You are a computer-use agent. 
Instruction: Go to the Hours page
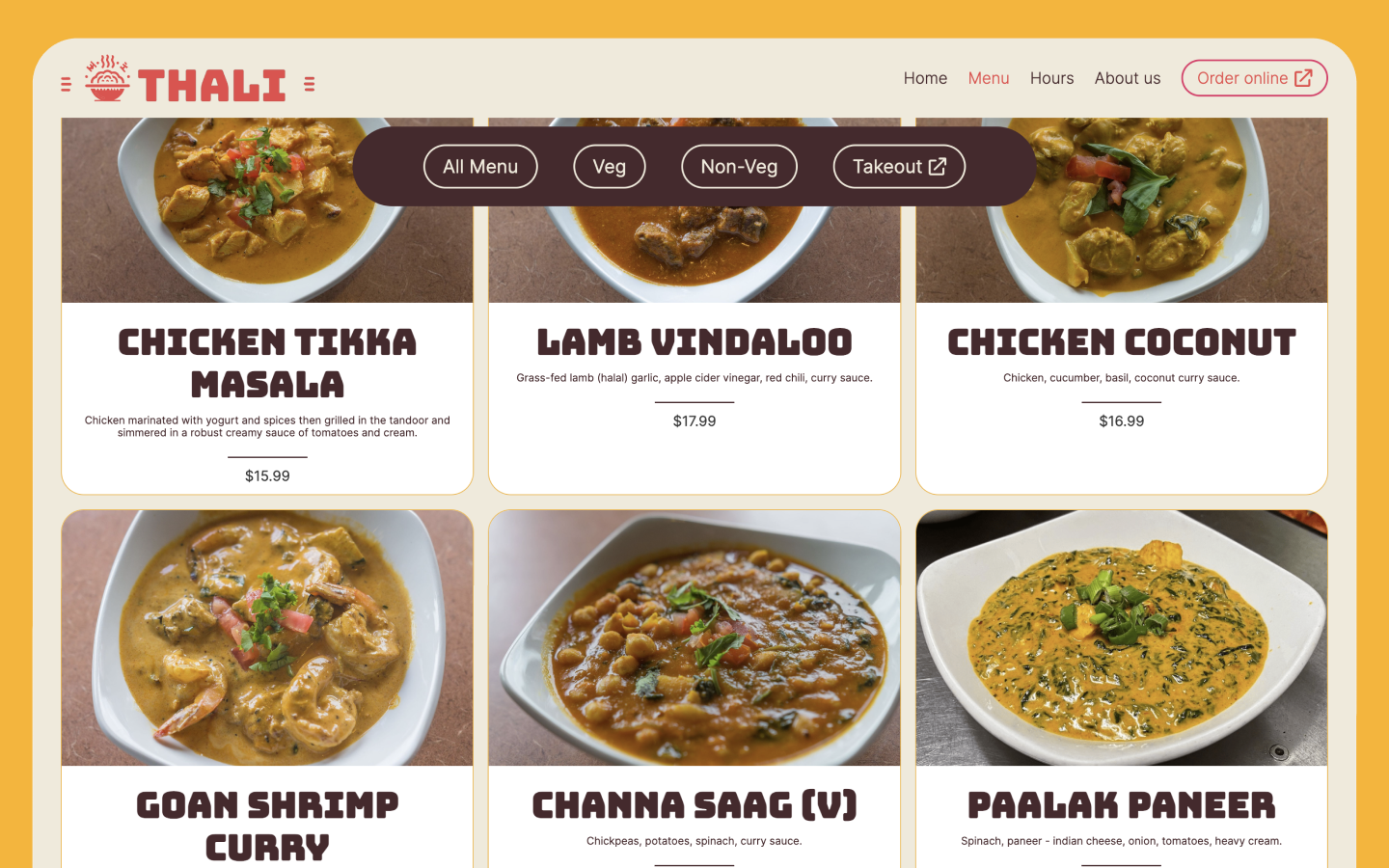[x=1051, y=78]
